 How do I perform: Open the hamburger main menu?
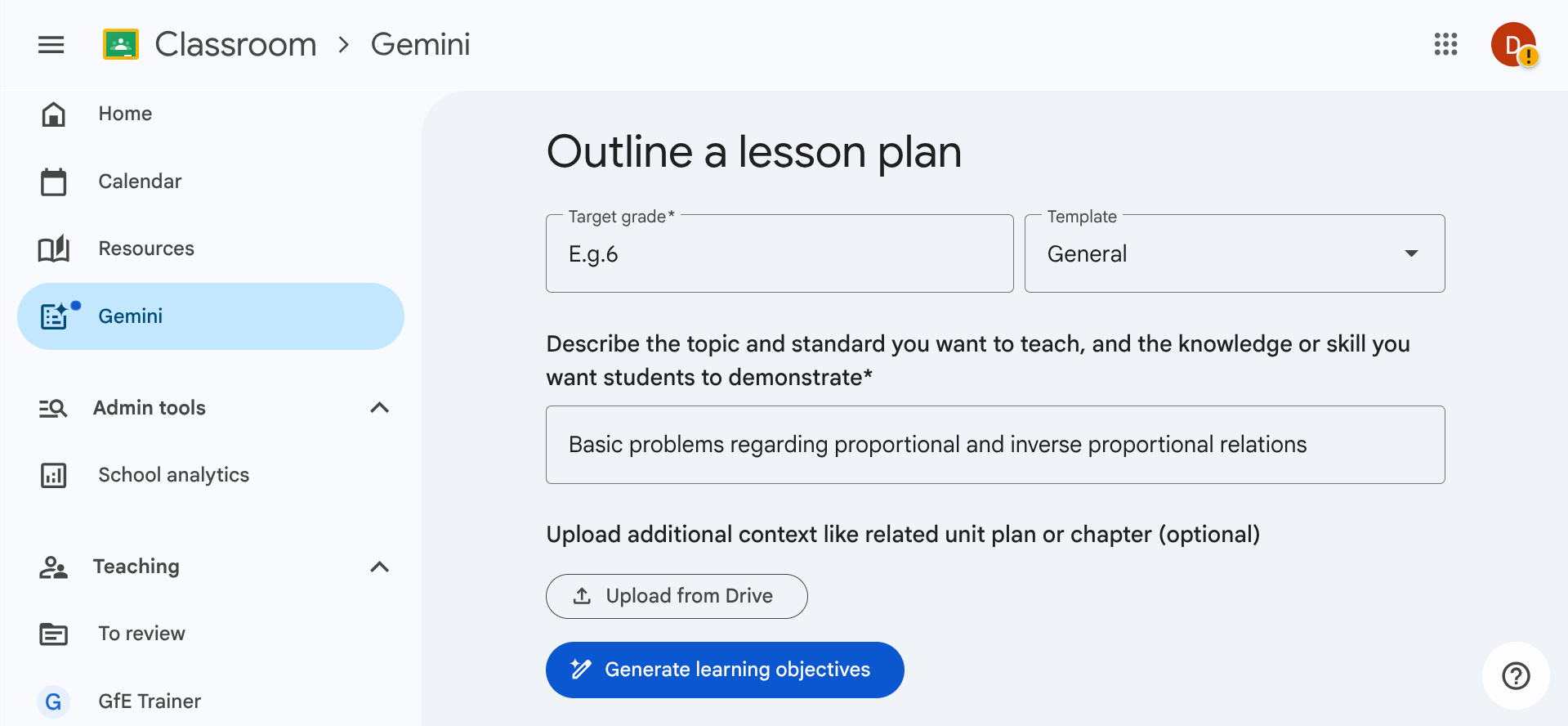(x=51, y=44)
